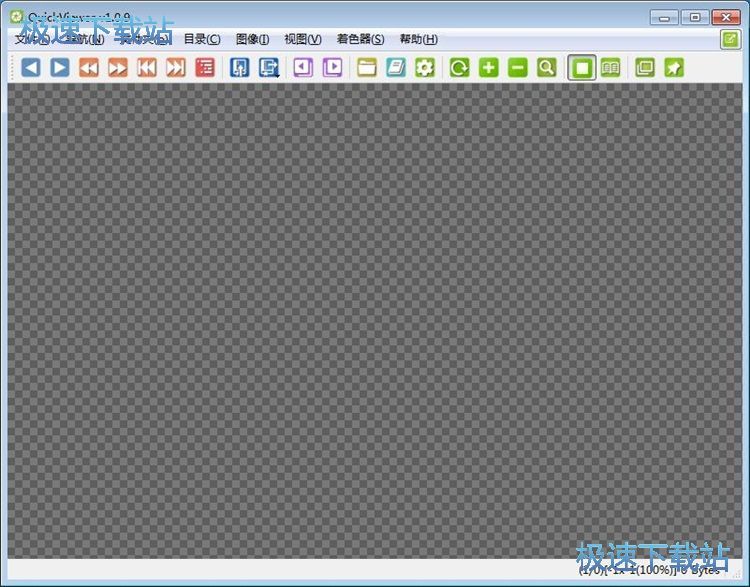The image size is (750, 587).
Task: Open the blue image size dropdown icon
Action: 269,67
